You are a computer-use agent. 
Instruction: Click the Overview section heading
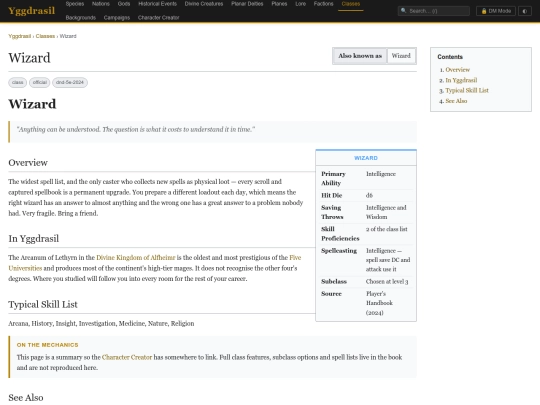pyautogui.click(x=28, y=163)
